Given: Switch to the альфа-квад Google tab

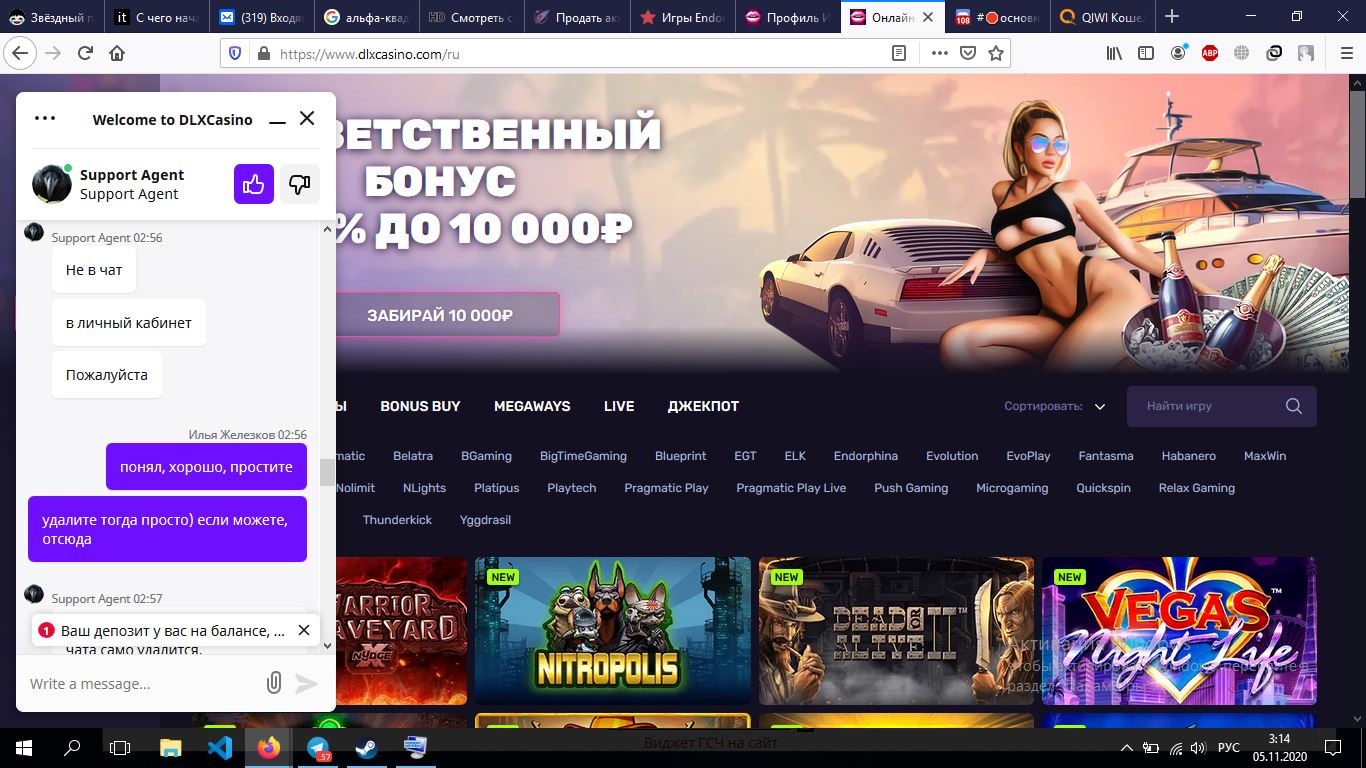Looking at the screenshot, I should coord(366,17).
